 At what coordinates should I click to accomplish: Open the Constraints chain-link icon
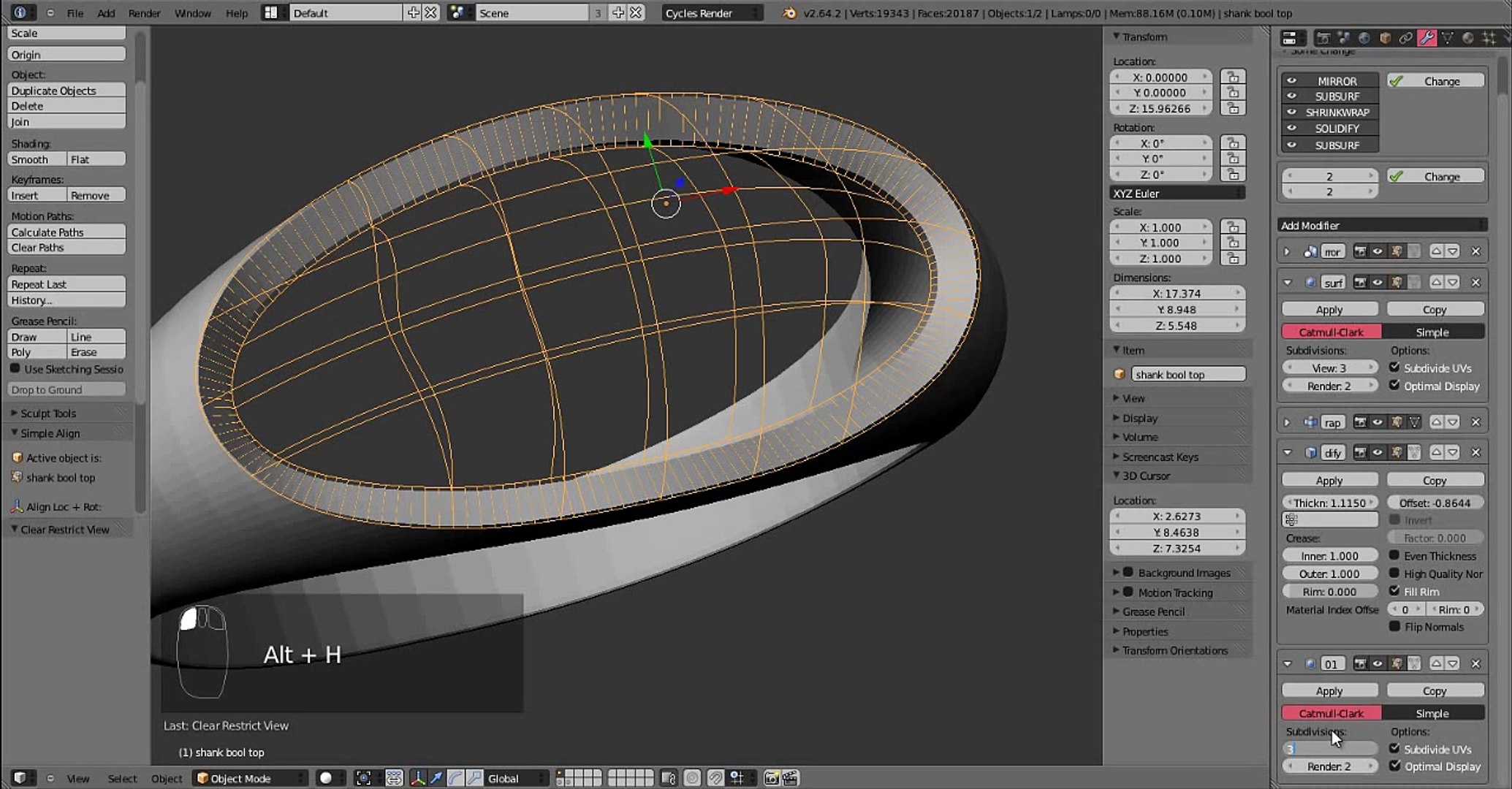click(x=1405, y=38)
